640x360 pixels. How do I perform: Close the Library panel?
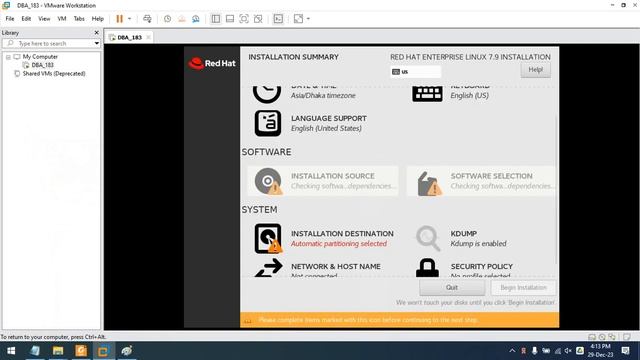pyautogui.click(x=96, y=33)
